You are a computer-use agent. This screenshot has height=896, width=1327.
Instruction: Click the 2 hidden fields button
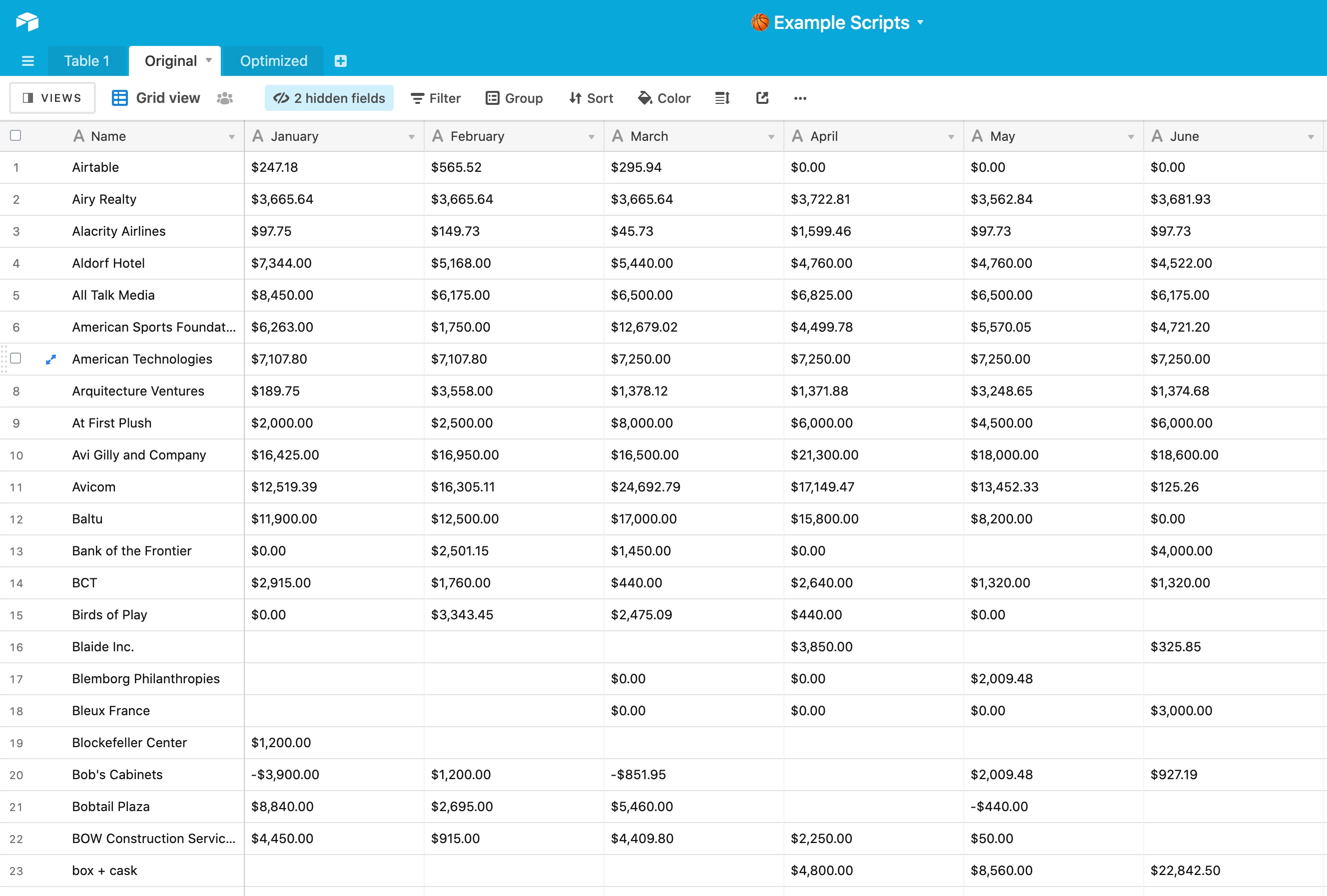(329, 98)
